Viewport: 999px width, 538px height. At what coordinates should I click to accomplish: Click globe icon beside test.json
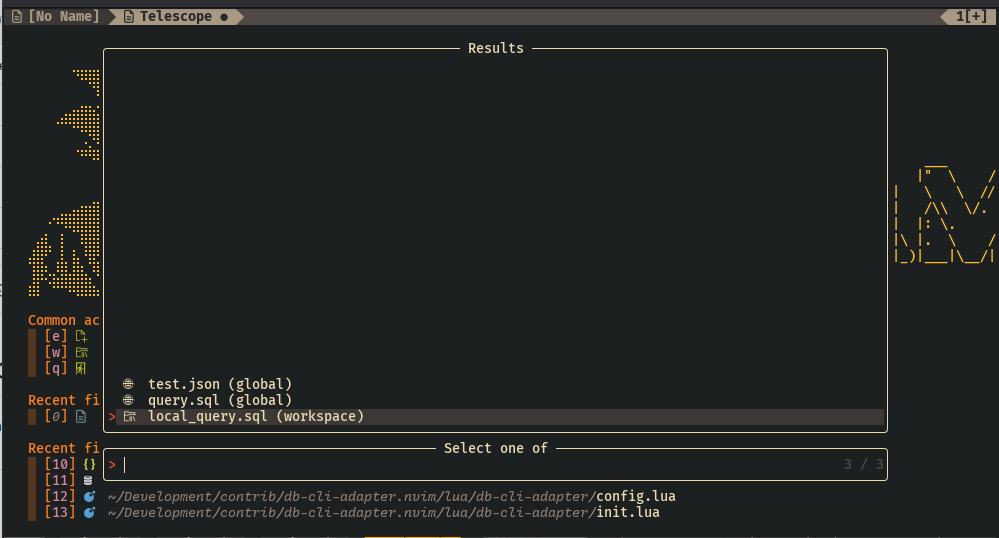[x=128, y=384]
